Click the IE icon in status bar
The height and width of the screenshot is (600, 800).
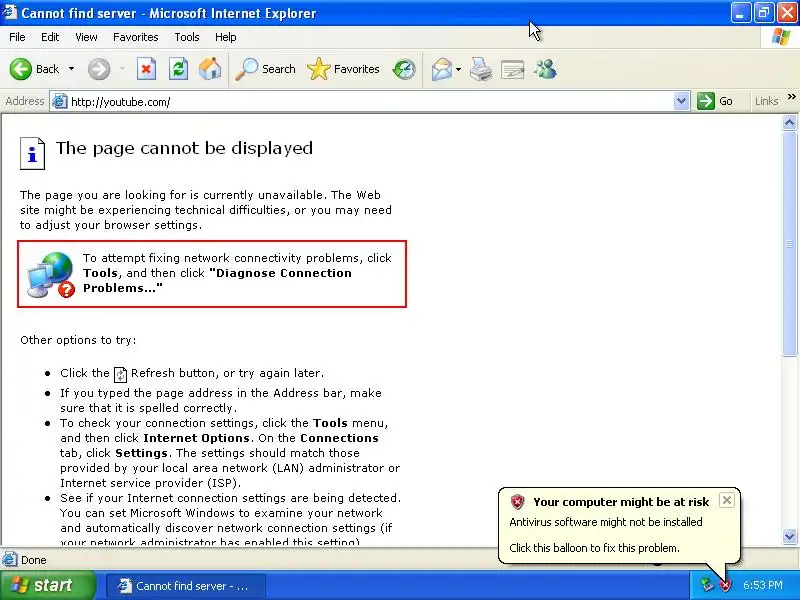click(x=10, y=560)
